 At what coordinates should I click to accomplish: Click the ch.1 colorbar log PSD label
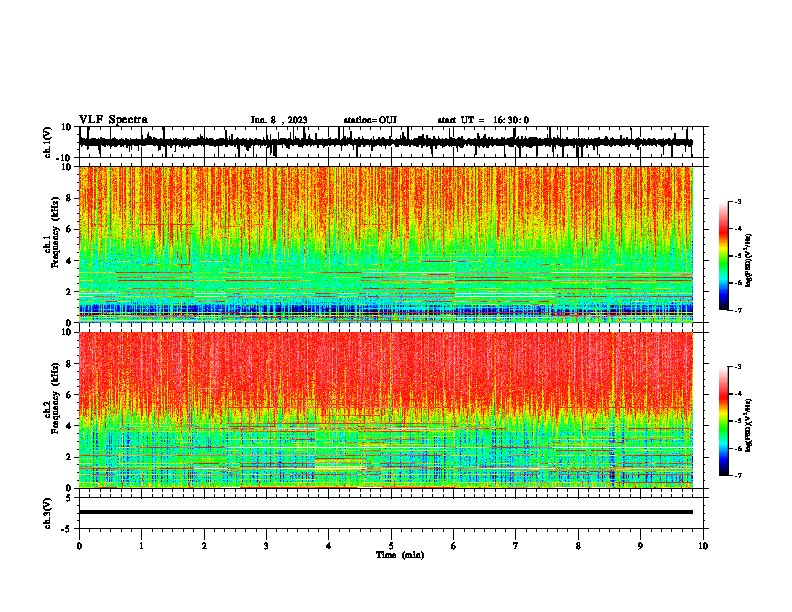point(748,261)
